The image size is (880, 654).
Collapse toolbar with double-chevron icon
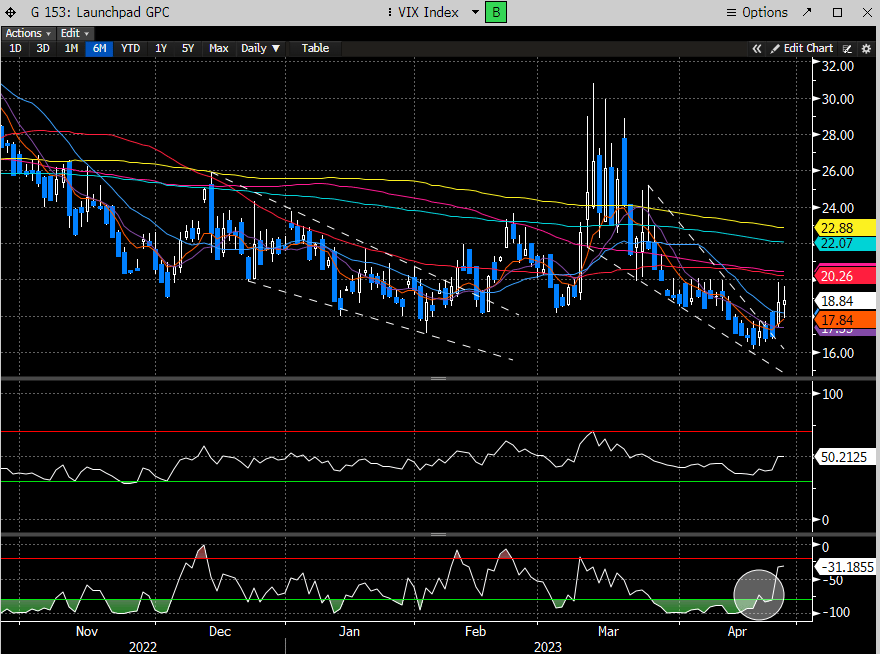[x=757, y=48]
